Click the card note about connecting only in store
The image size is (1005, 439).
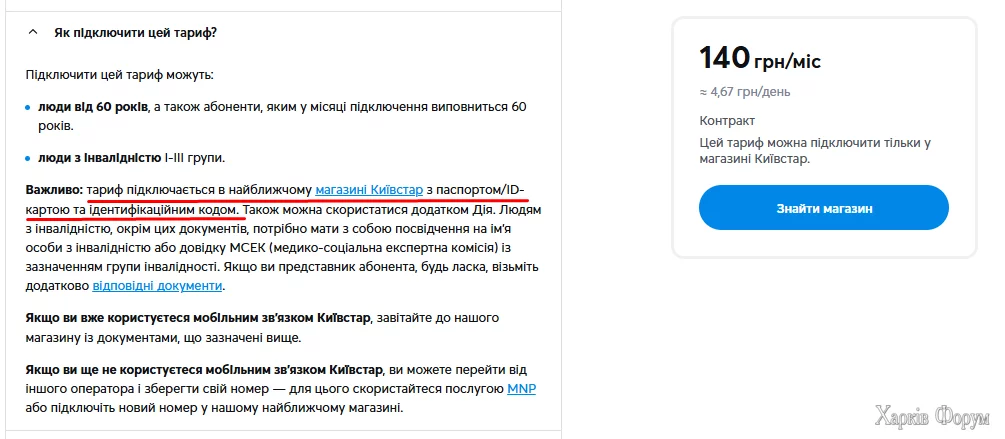tap(815, 151)
